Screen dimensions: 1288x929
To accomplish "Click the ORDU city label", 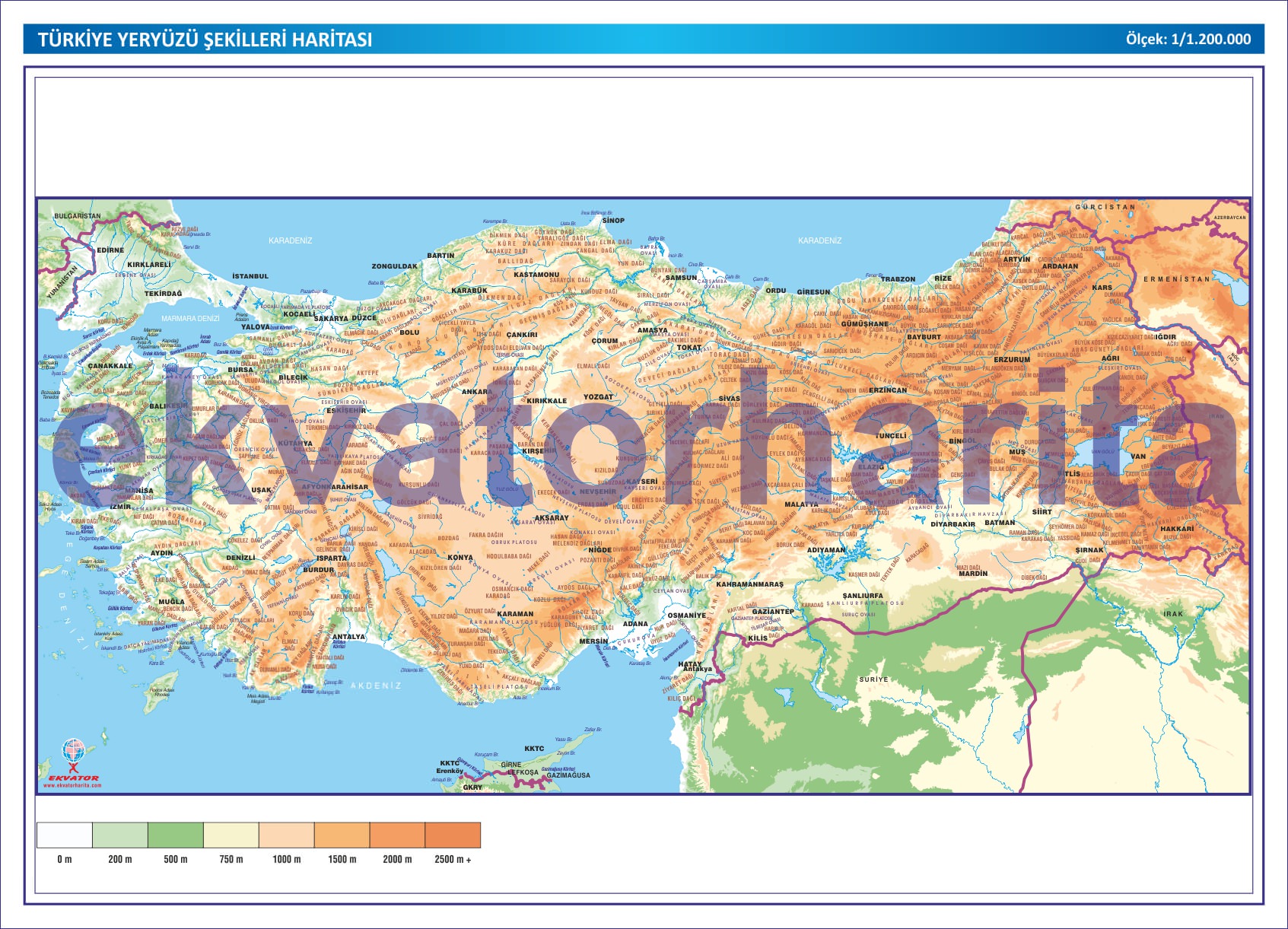I will (776, 290).
